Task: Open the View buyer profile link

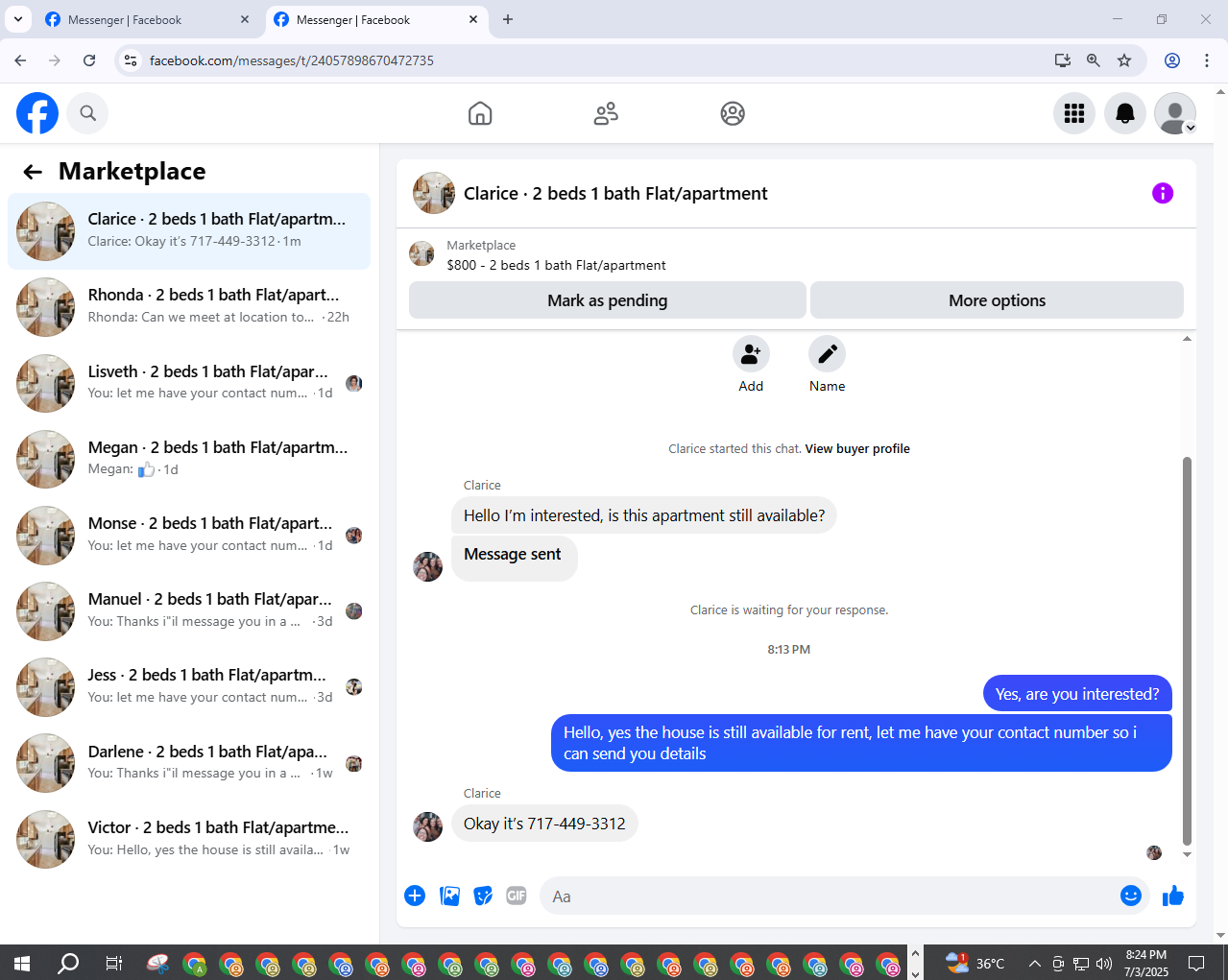Action: 857,448
